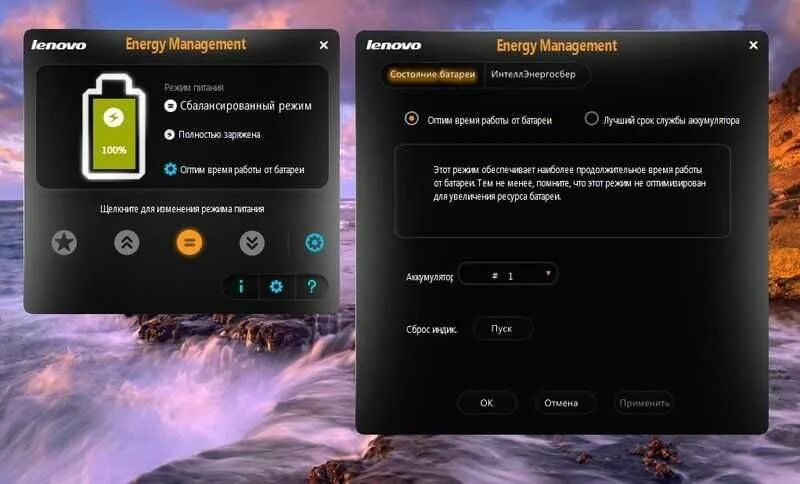Close the left Energy Management window
Screen dimensions: 800x484
pyautogui.click(x=323, y=45)
